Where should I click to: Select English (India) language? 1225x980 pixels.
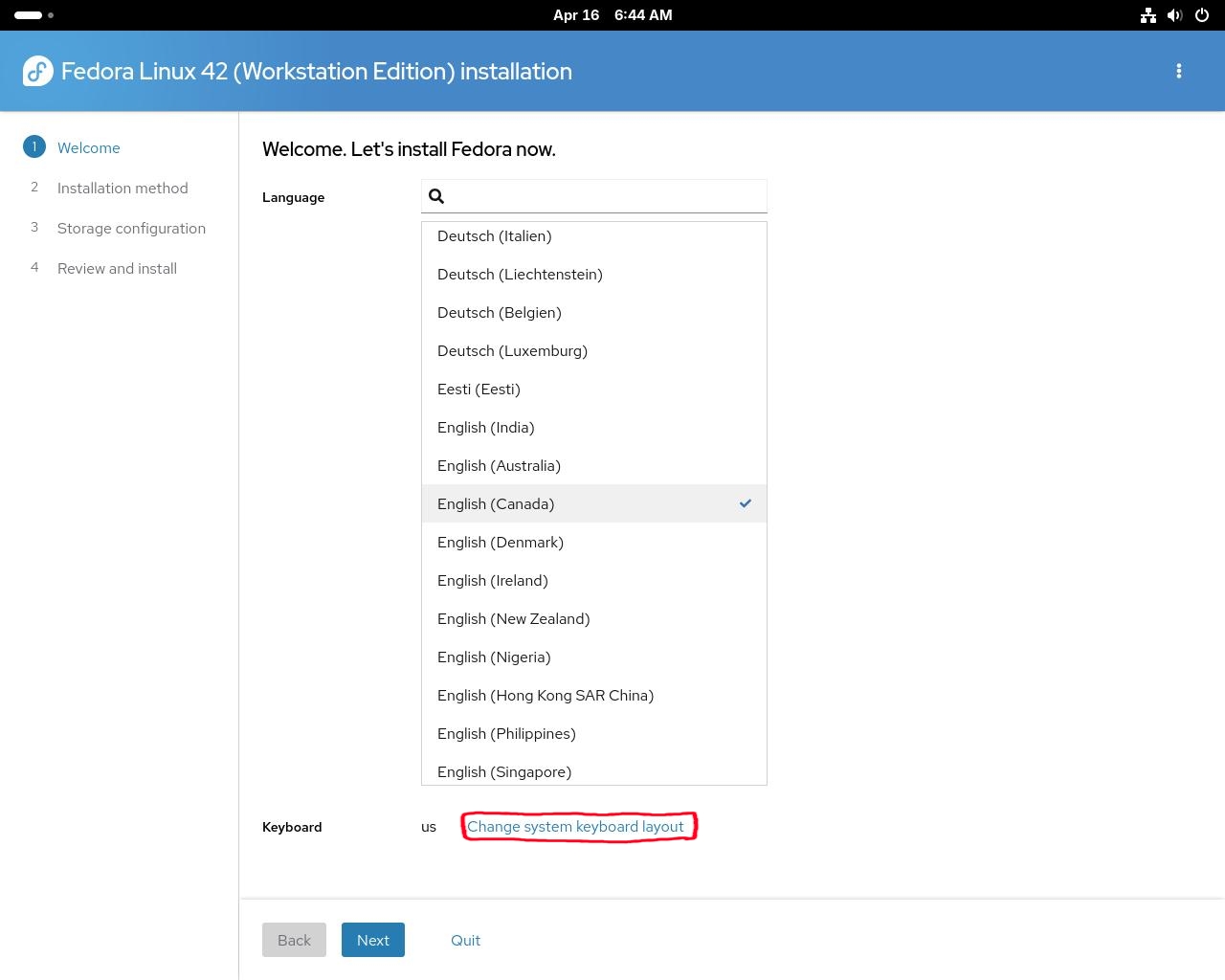[594, 428]
